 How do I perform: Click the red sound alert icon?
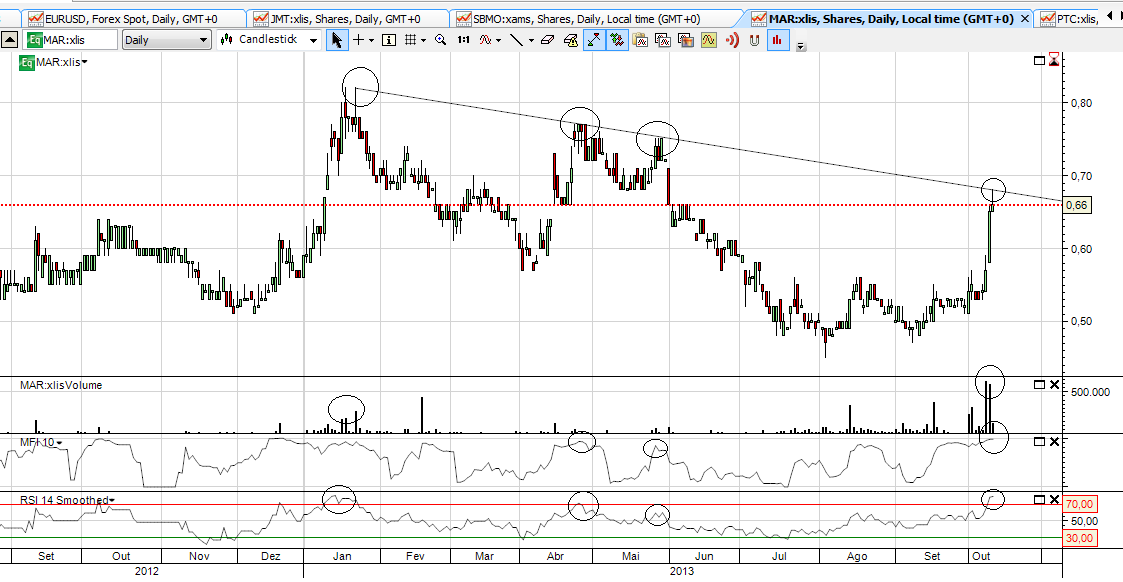[733, 39]
